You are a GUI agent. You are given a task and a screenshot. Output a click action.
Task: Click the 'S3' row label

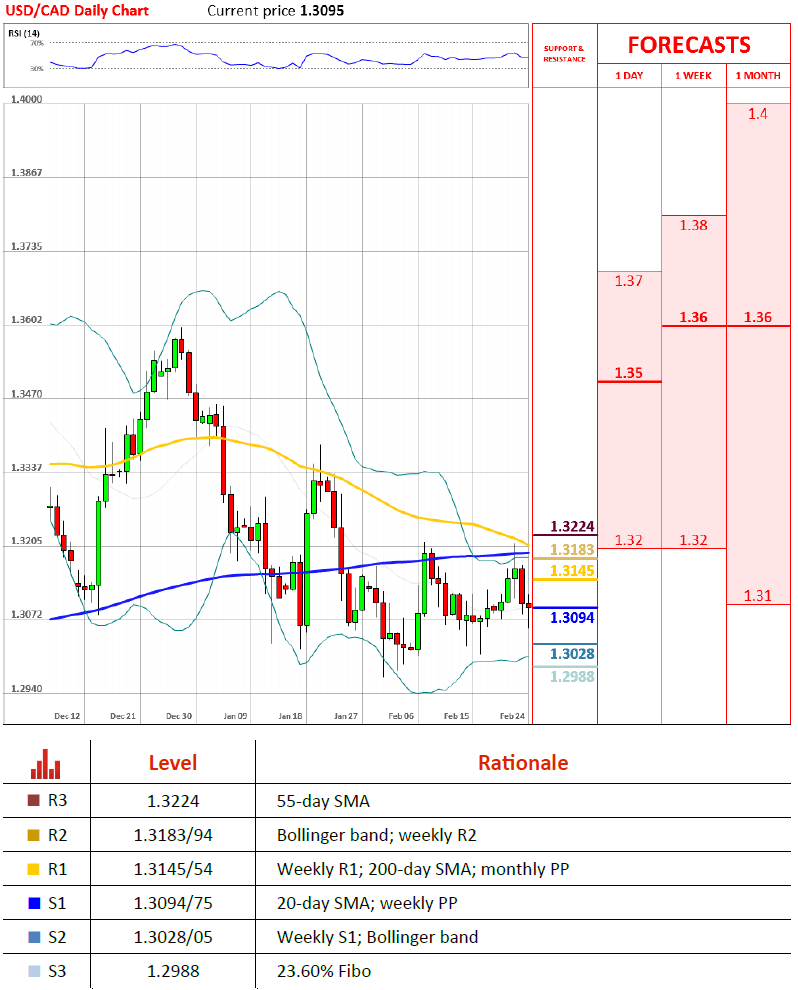[57, 971]
